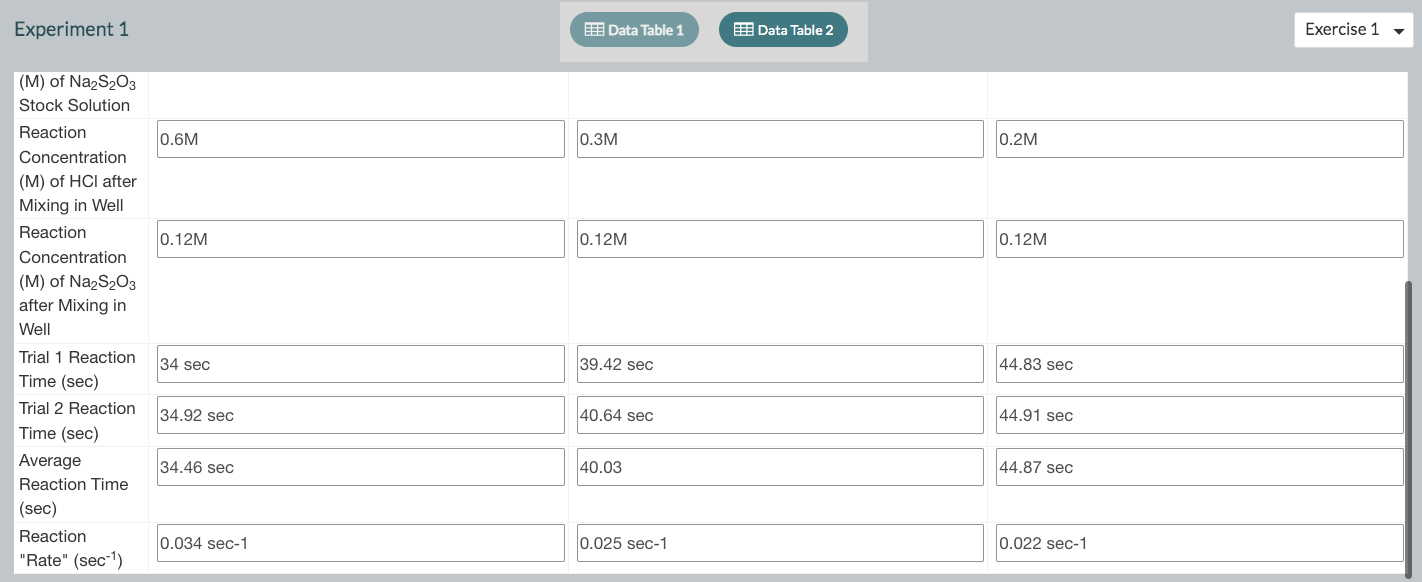
Task: Edit the rightmost 0.12M Na2S2O3 field
Action: [1199, 239]
